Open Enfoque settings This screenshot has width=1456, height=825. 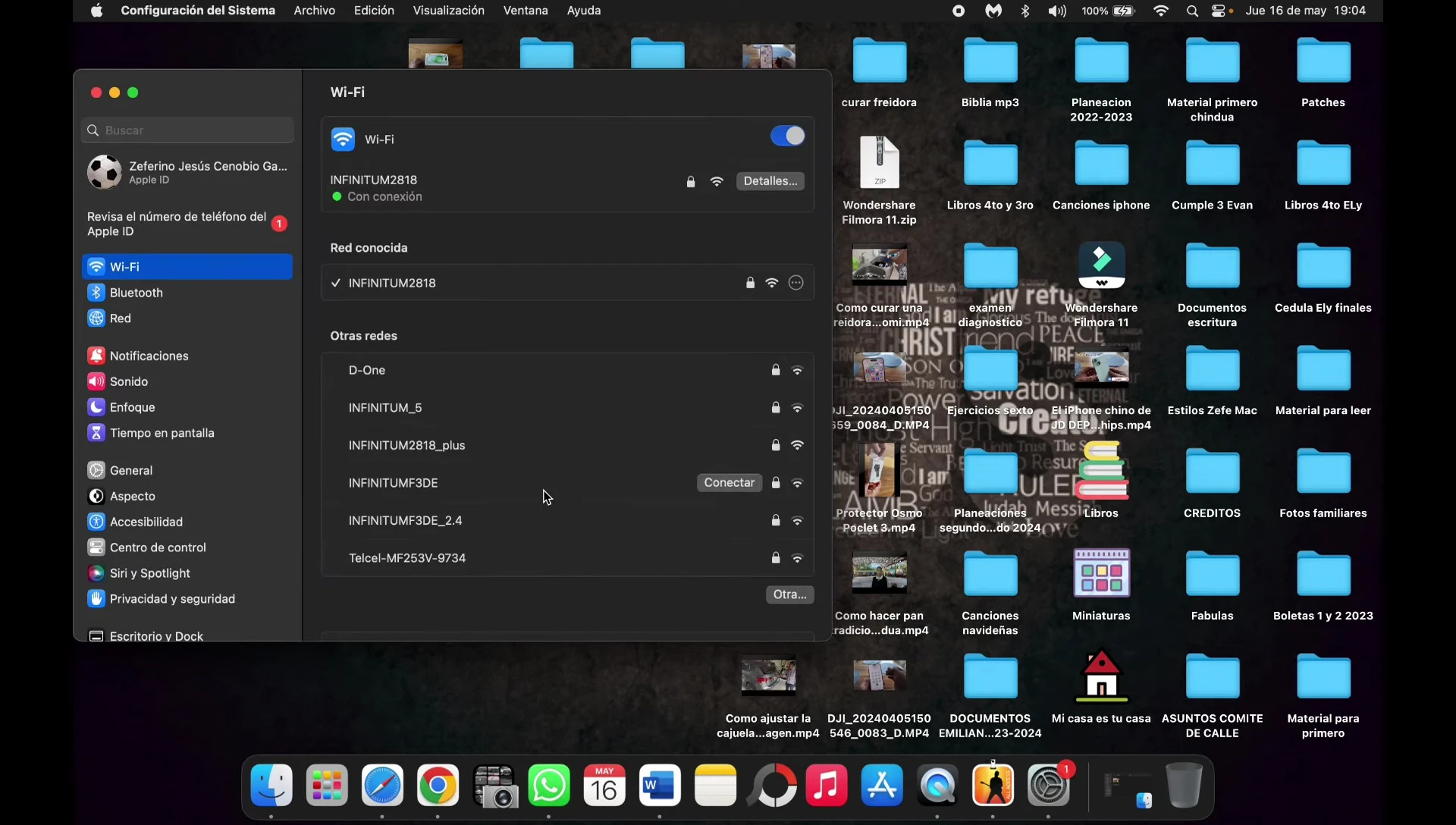pos(187,407)
